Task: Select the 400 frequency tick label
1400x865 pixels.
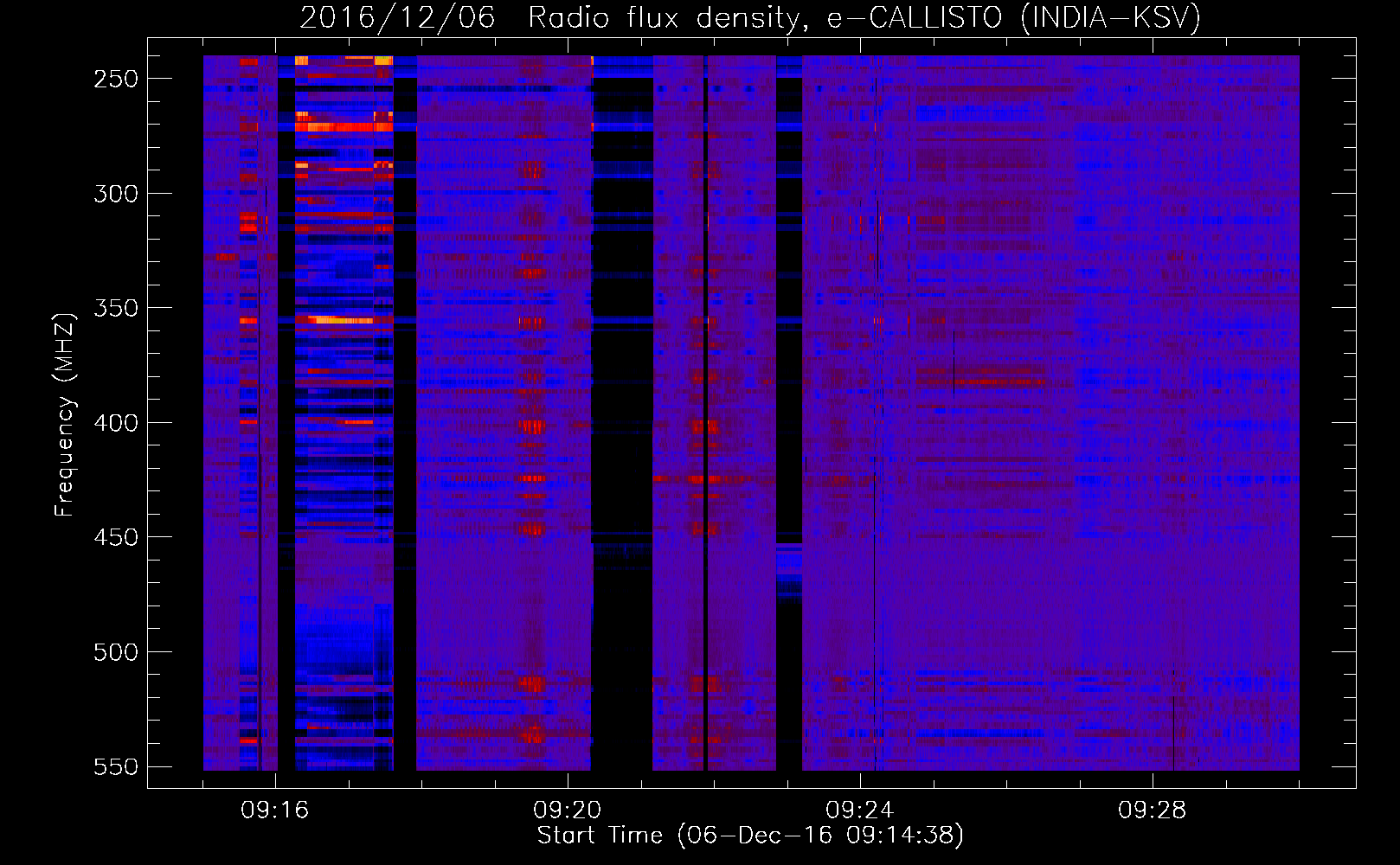Action: pyautogui.click(x=116, y=423)
